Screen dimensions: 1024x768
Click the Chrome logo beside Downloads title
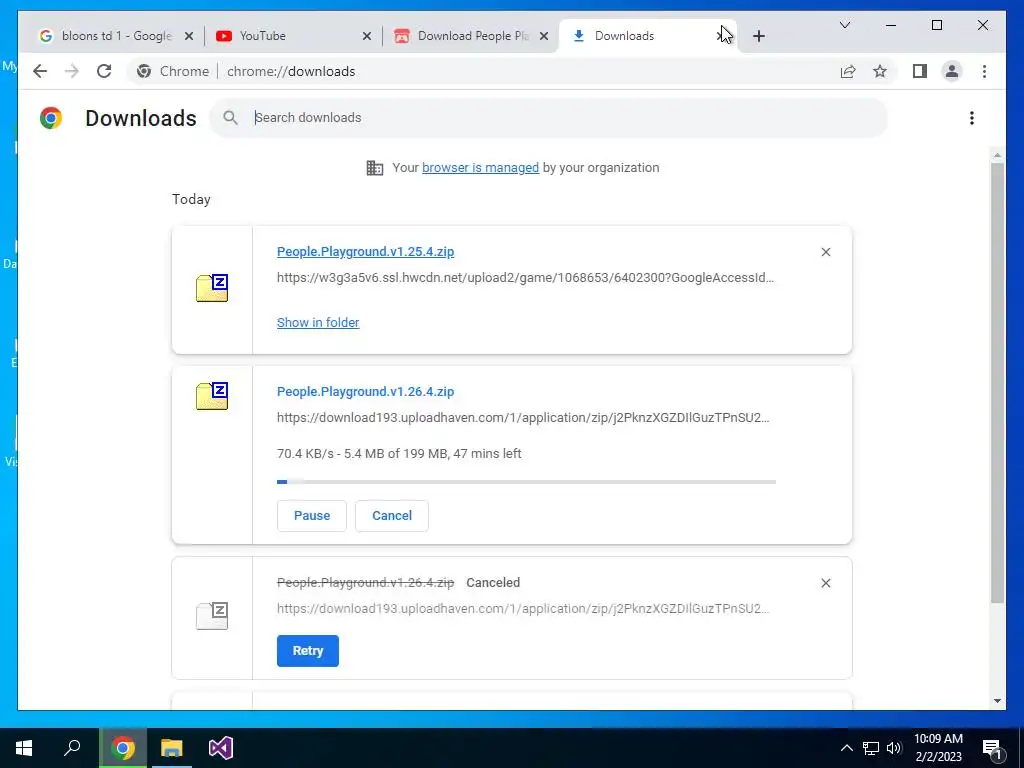[51, 118]
